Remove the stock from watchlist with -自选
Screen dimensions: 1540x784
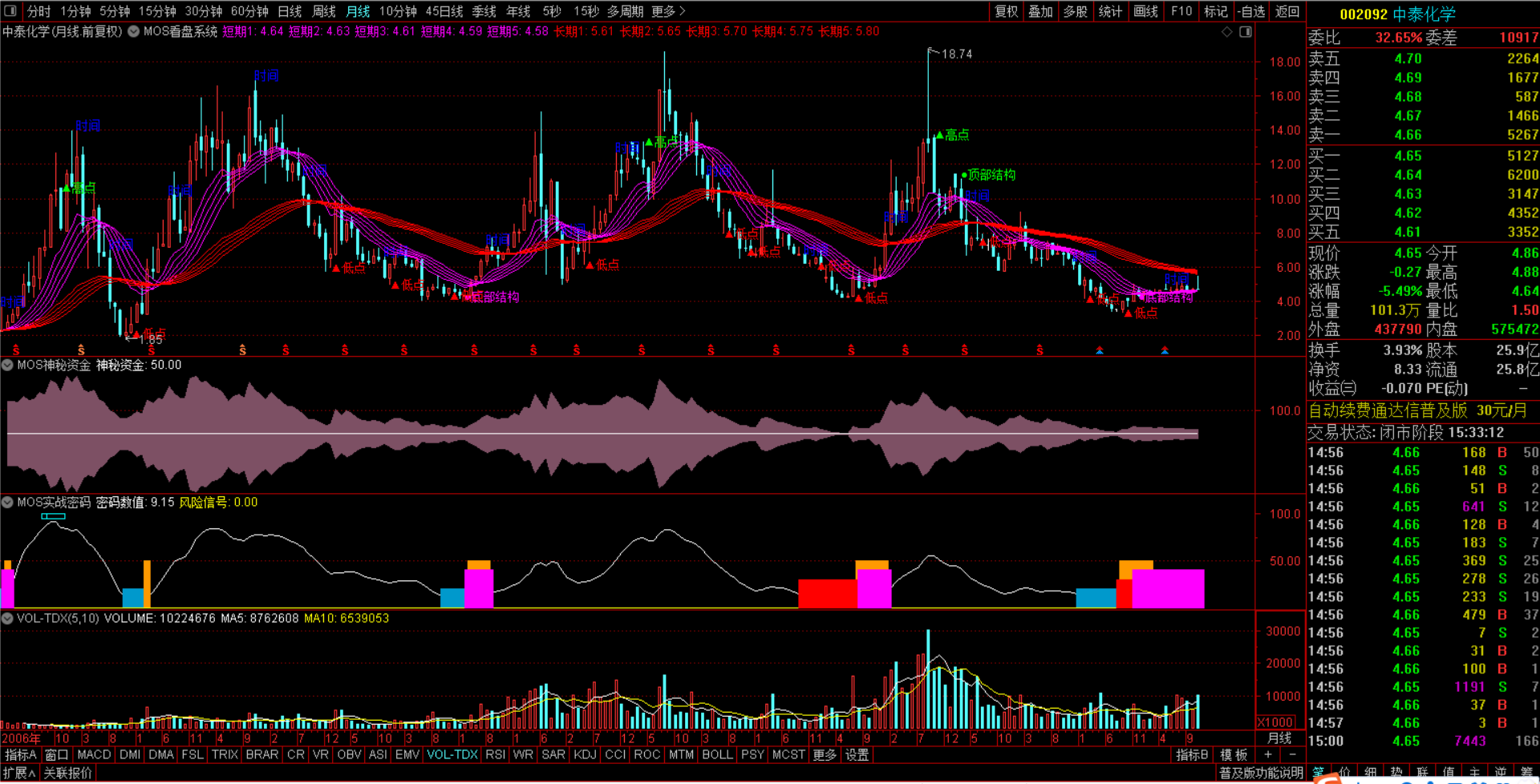tap(1251, 11)
